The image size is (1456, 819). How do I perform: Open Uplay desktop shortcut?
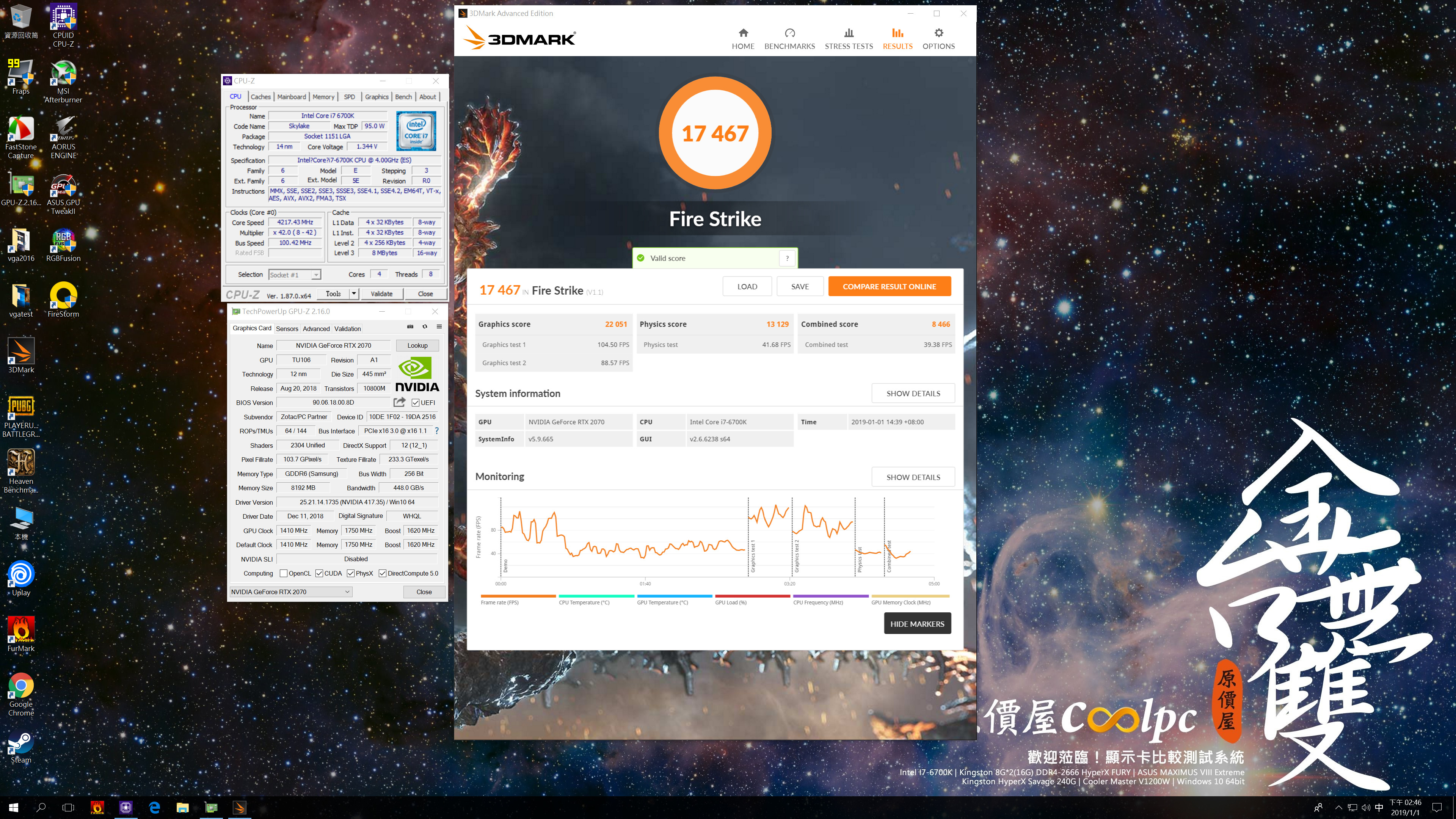coord(21,579)
